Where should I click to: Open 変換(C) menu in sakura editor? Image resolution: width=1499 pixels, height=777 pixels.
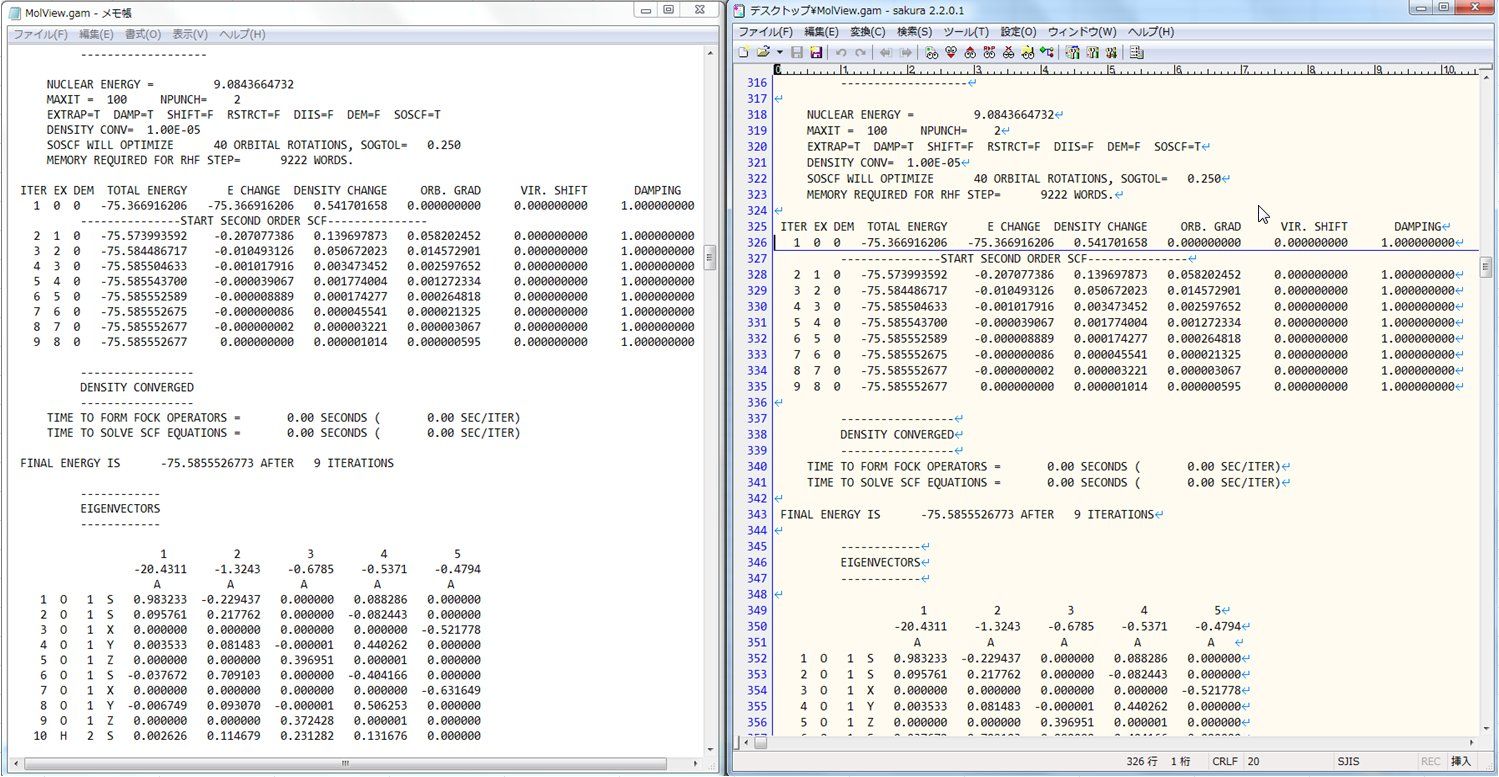tap(868, 32)
